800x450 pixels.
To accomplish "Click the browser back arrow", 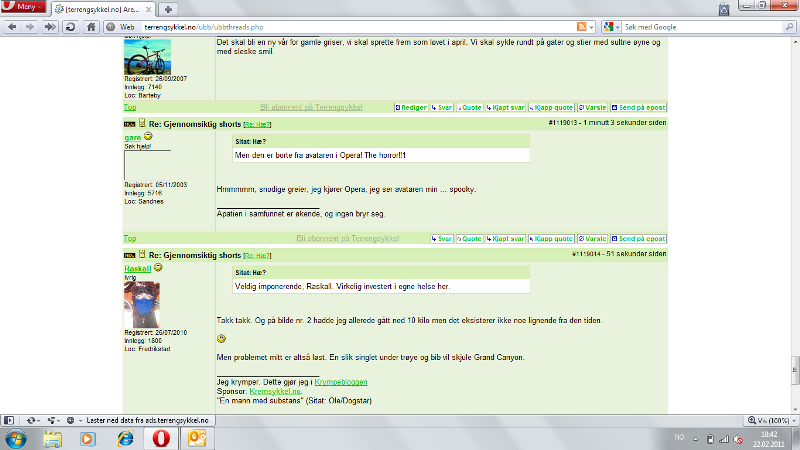I will pos(12,26).
